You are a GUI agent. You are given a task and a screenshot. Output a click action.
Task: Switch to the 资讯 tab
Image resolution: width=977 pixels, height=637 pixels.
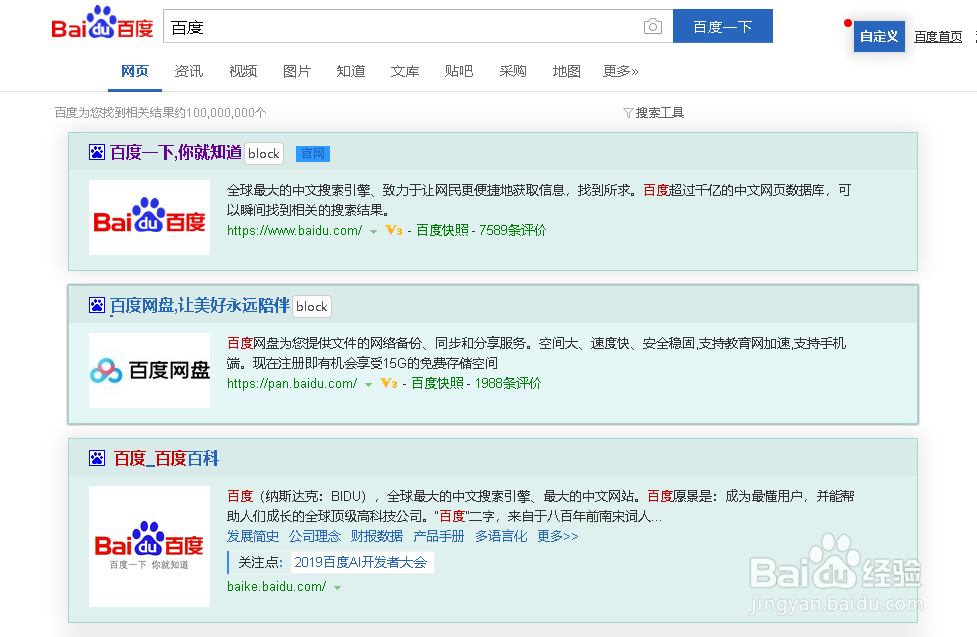coord(189,71)
